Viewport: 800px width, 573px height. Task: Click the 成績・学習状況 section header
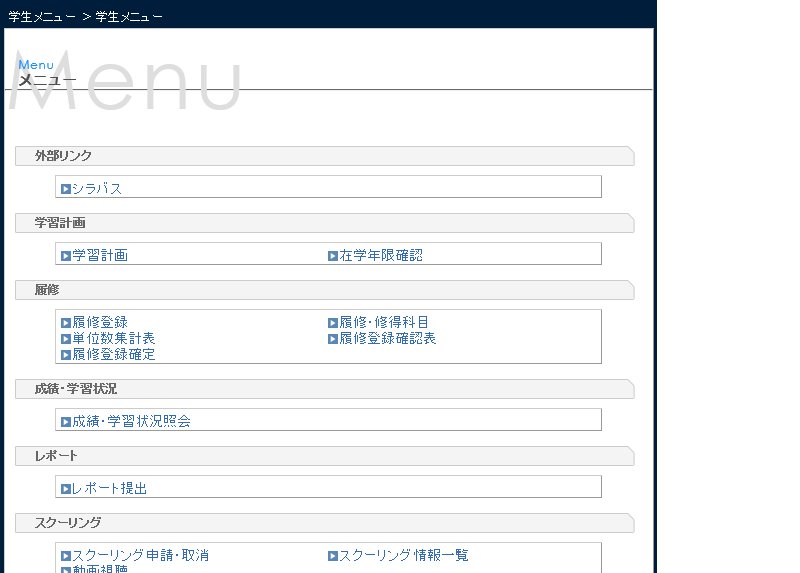coord(324,389)
